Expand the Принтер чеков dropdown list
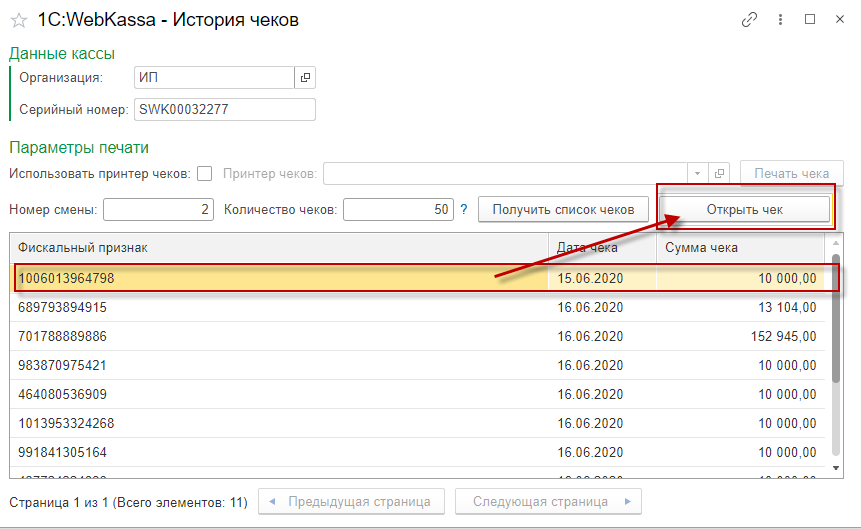The height and width of the screenshot is (529, 861). coord(697,174)
